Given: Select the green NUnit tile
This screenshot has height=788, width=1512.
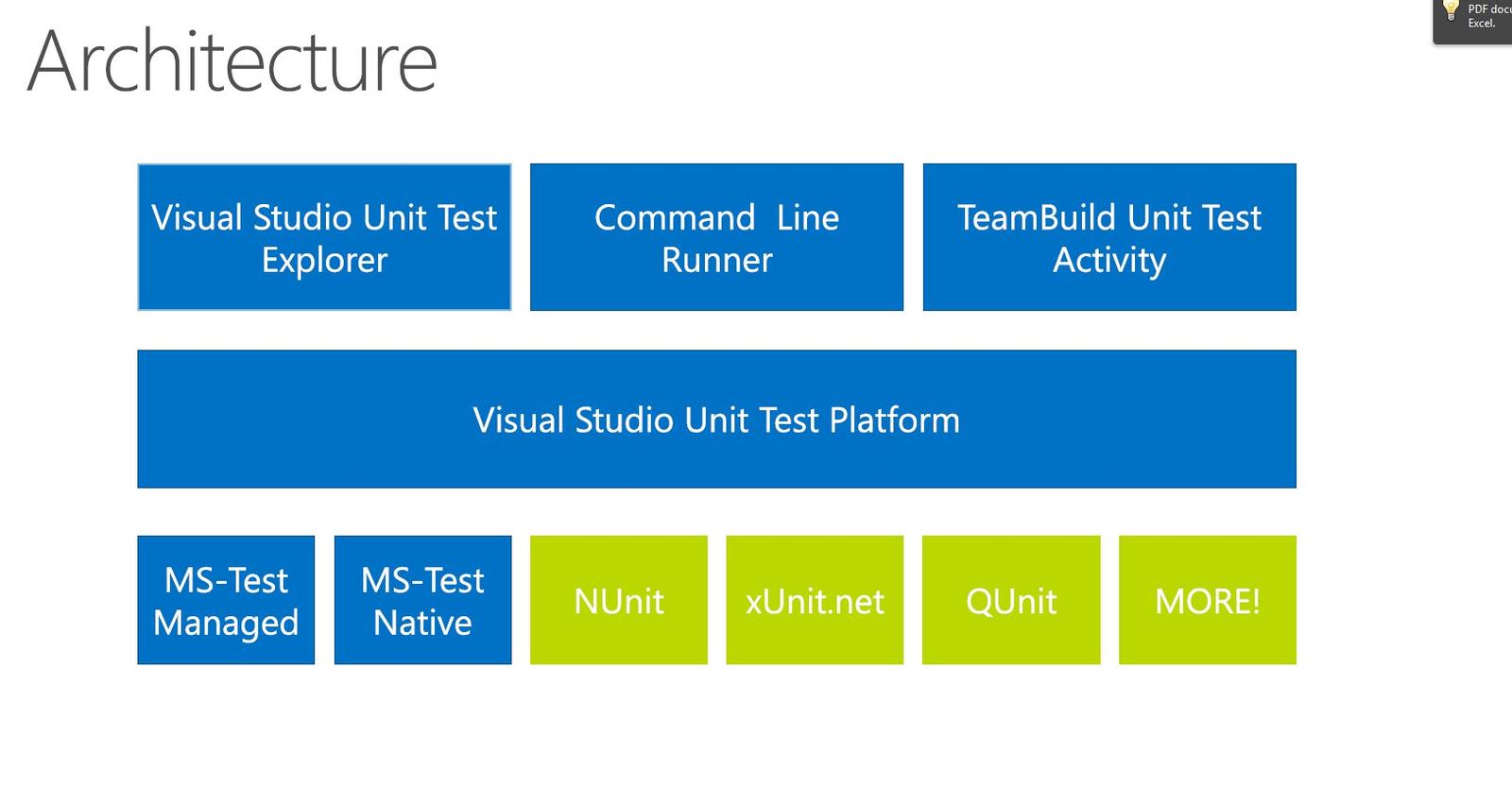Looking at the screenshot, I should [x=619, y=600].
